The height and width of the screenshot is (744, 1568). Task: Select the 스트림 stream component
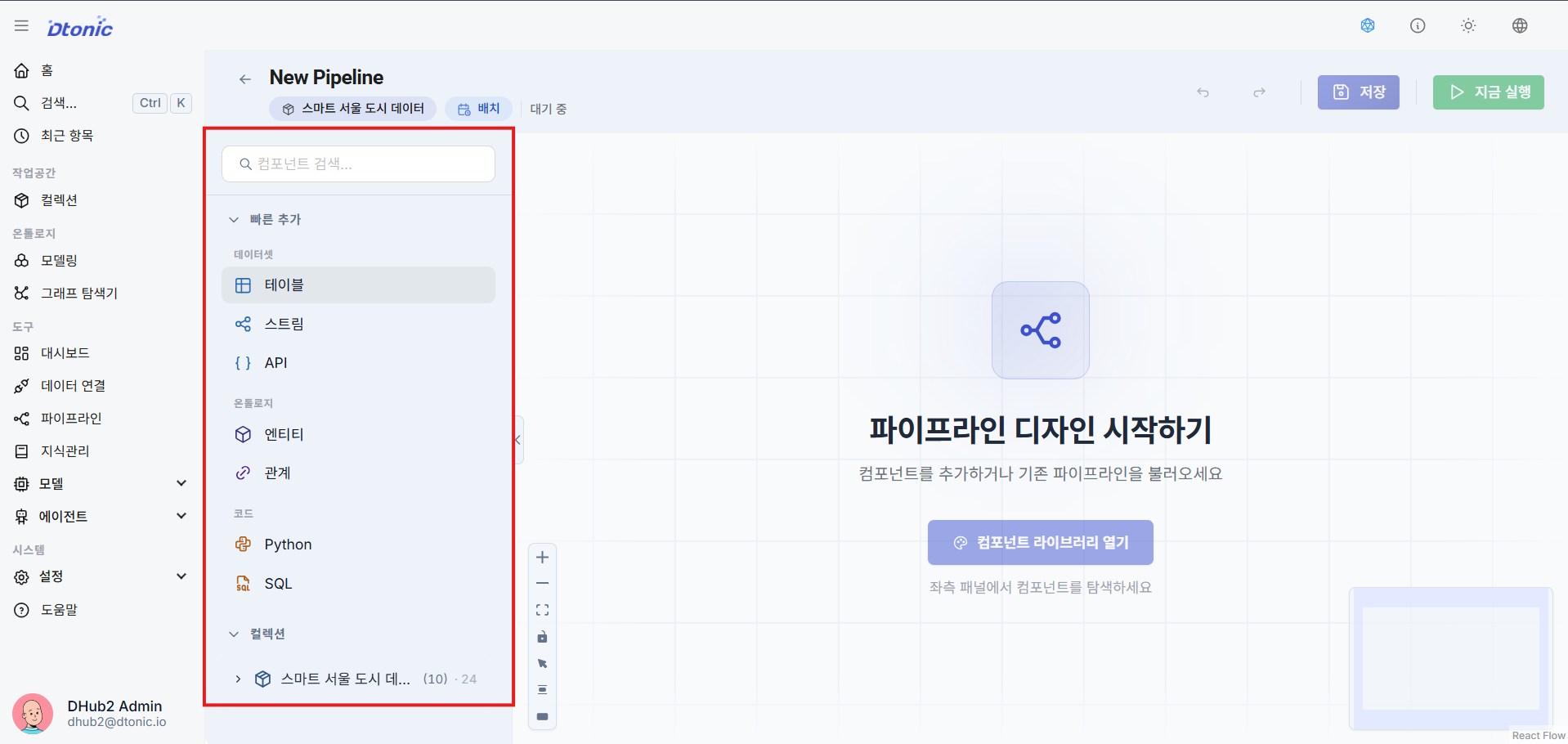click(x=358, y=324)
